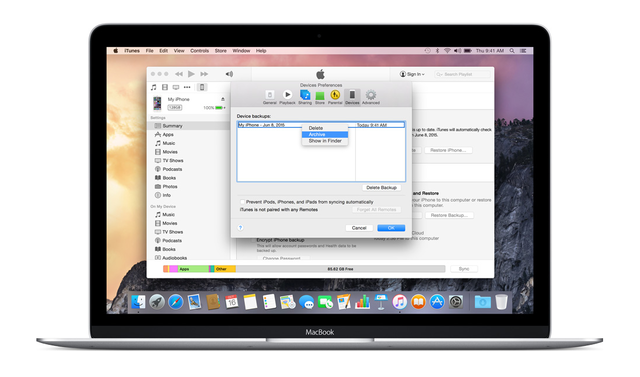The image size is (640, 377).
Task: Confirm with the OK button
Action: pos(391,228)
